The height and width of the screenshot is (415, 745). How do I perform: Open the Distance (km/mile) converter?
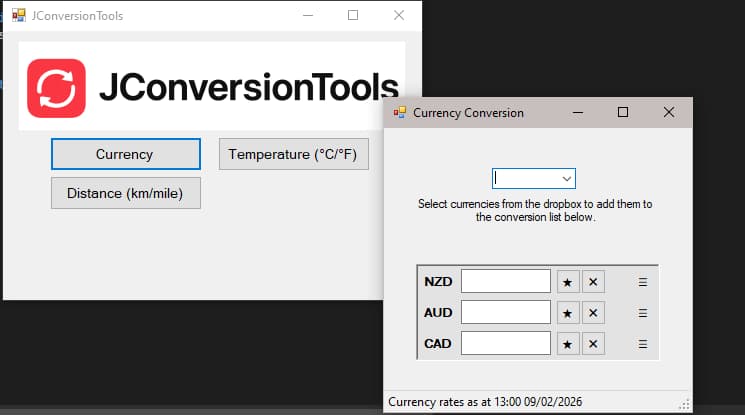coord(126,193)
